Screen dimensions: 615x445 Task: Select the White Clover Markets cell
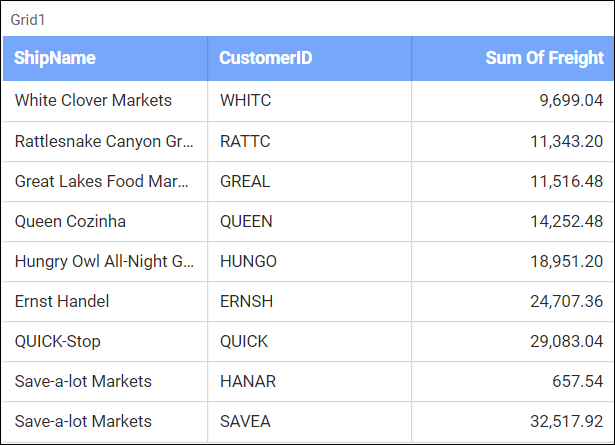click(x=93, y=101)
